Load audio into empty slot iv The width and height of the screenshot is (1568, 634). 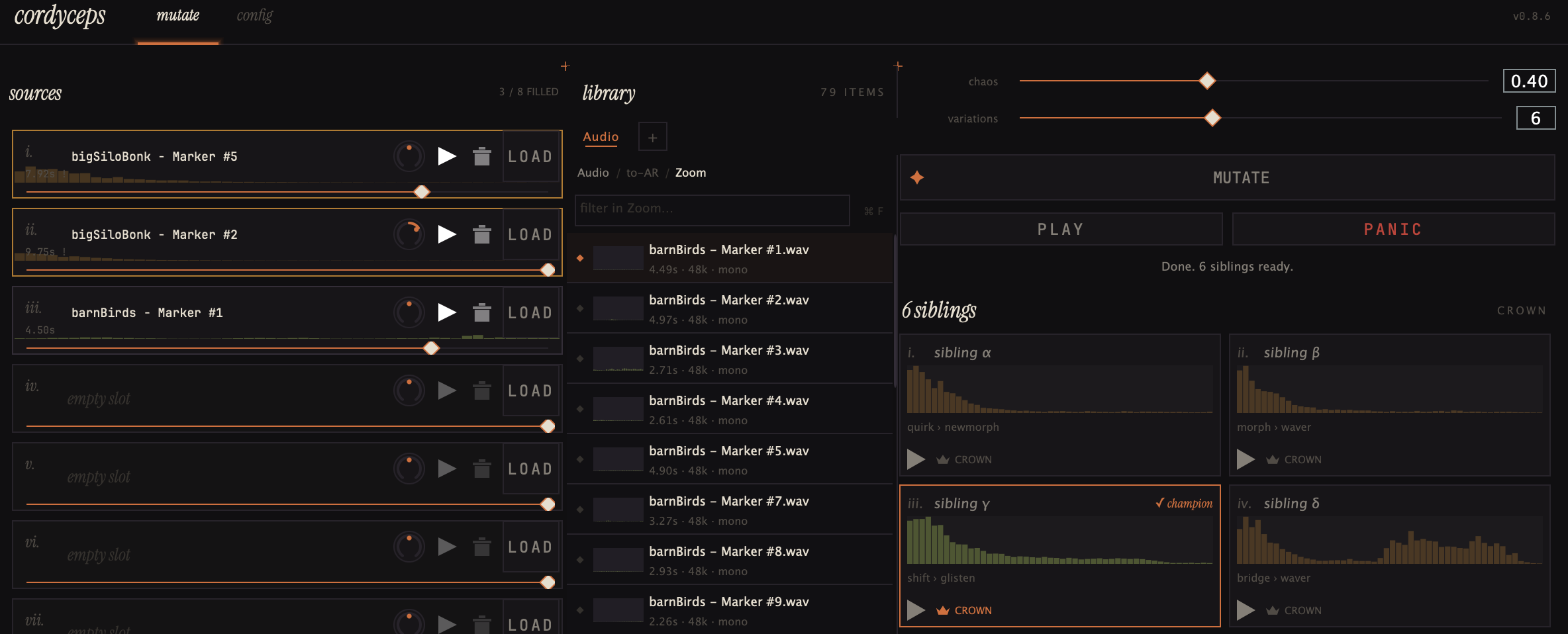530,390
